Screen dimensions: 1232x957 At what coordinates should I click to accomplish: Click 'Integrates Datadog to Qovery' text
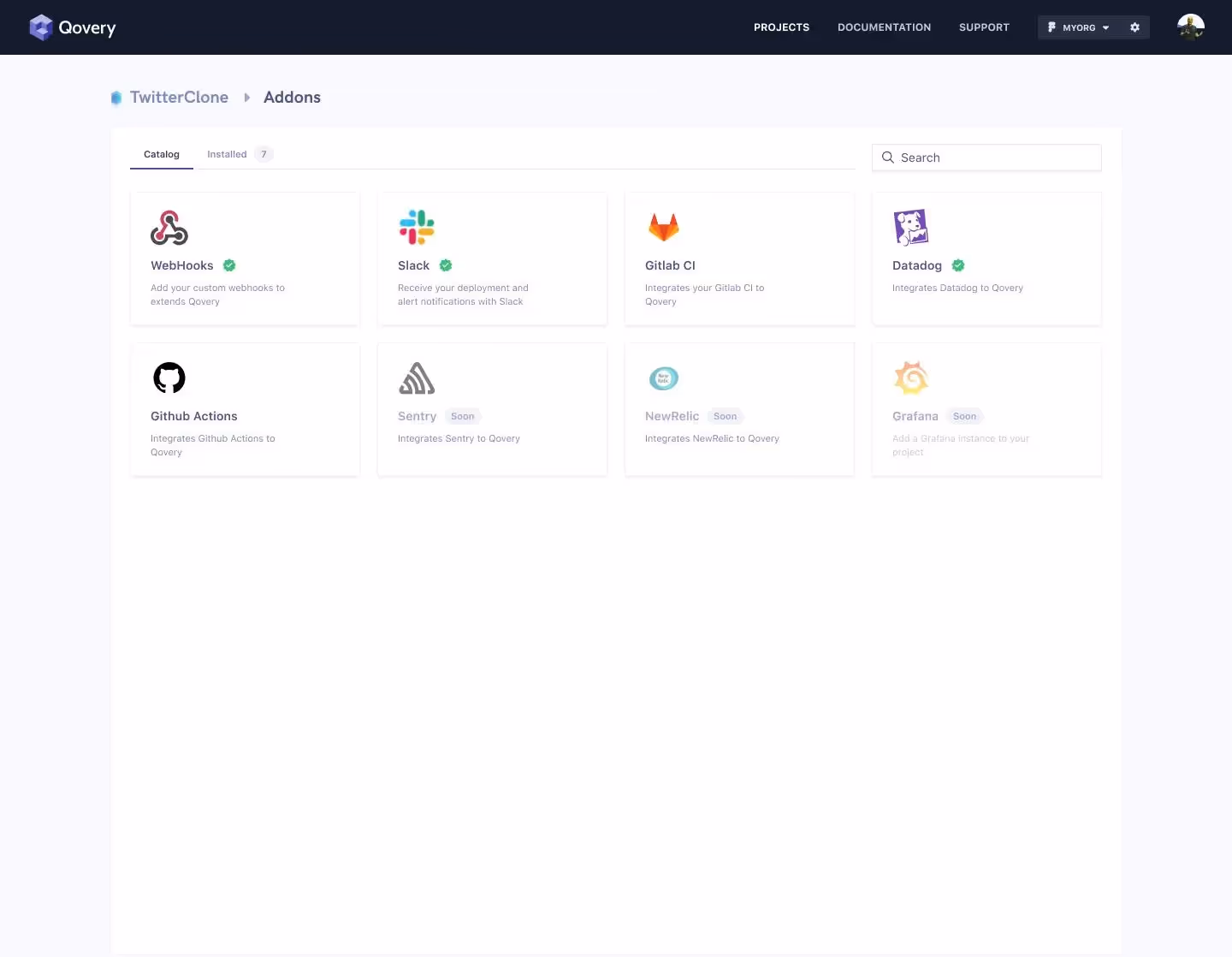tap(957, 288)
